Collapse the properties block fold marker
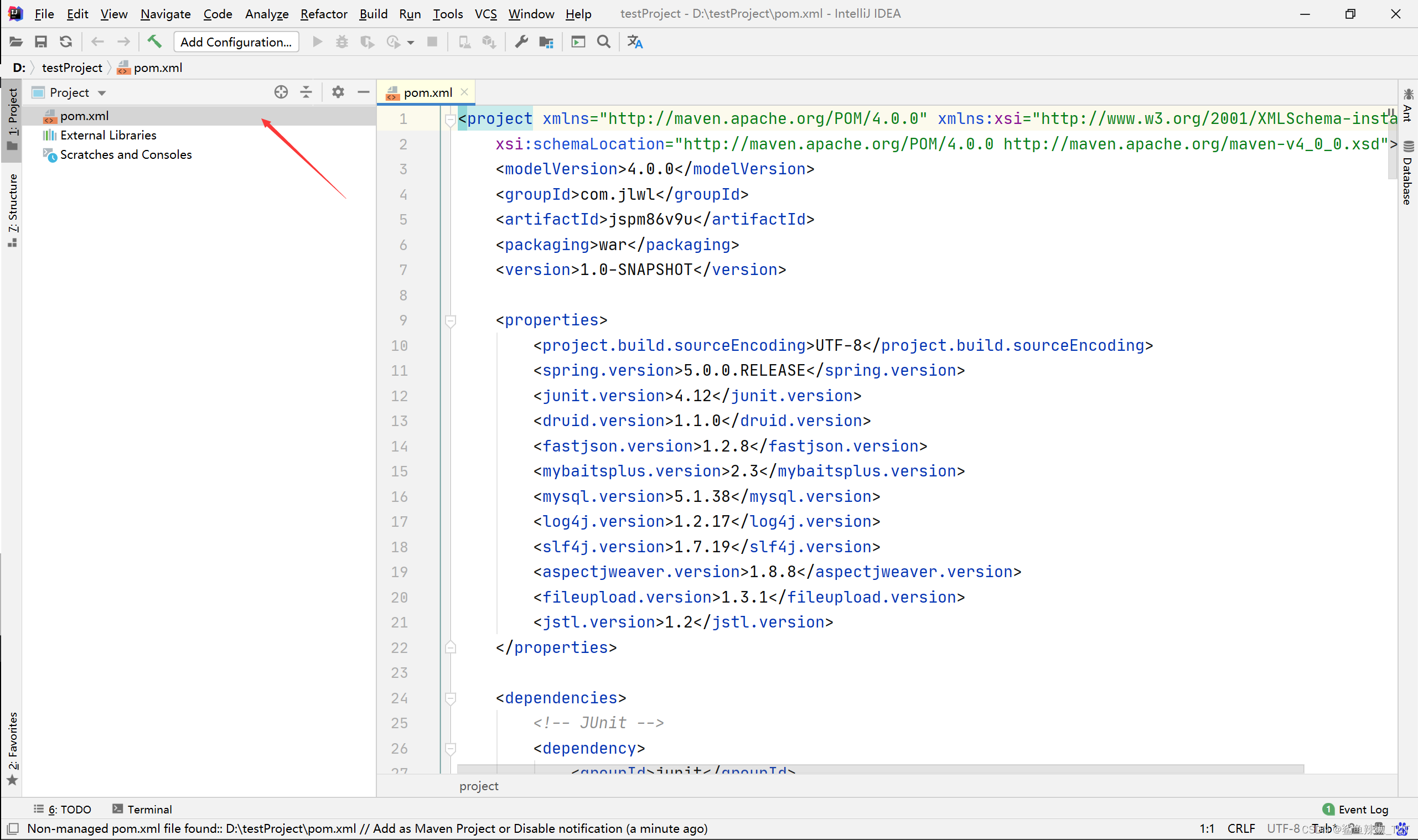This screenshot has width=1418, height=840. pyautogui.click(x=451, y=321)
